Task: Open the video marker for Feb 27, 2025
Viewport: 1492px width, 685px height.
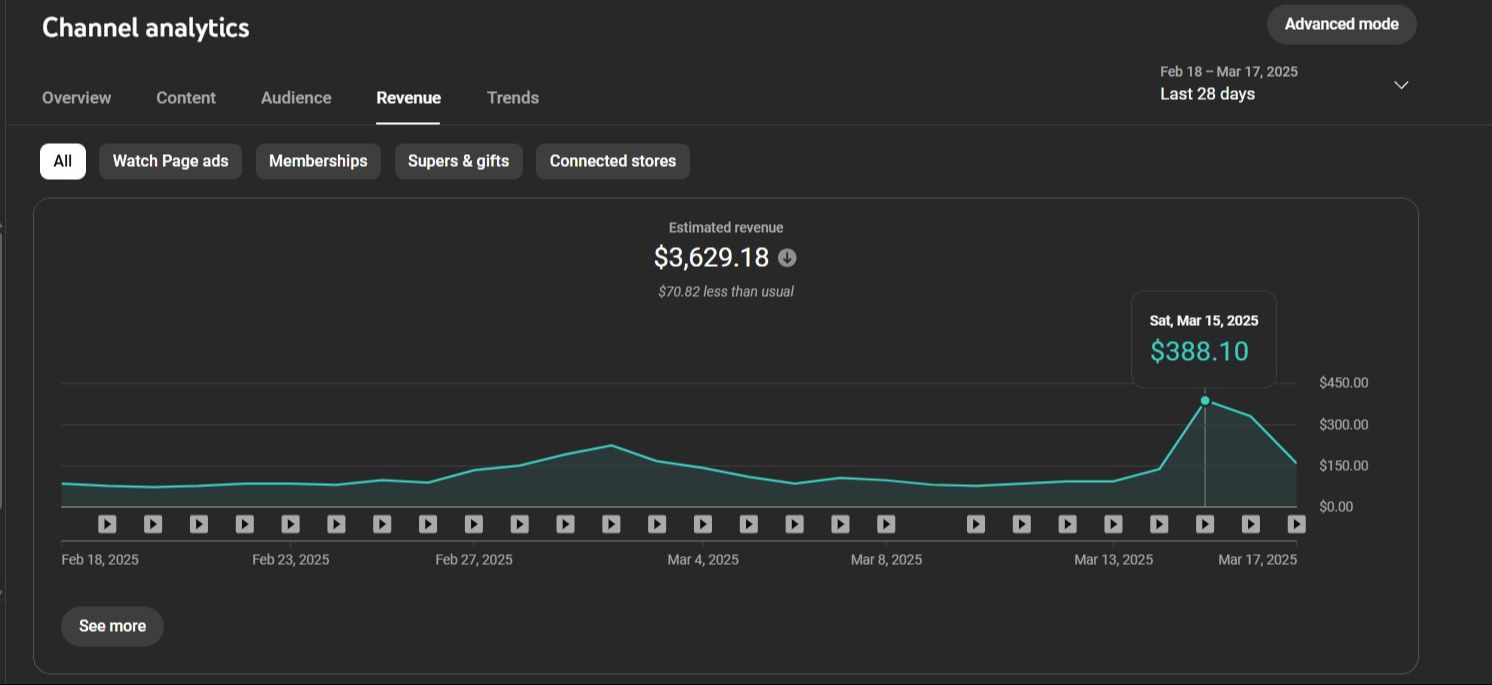Action: 474,524
